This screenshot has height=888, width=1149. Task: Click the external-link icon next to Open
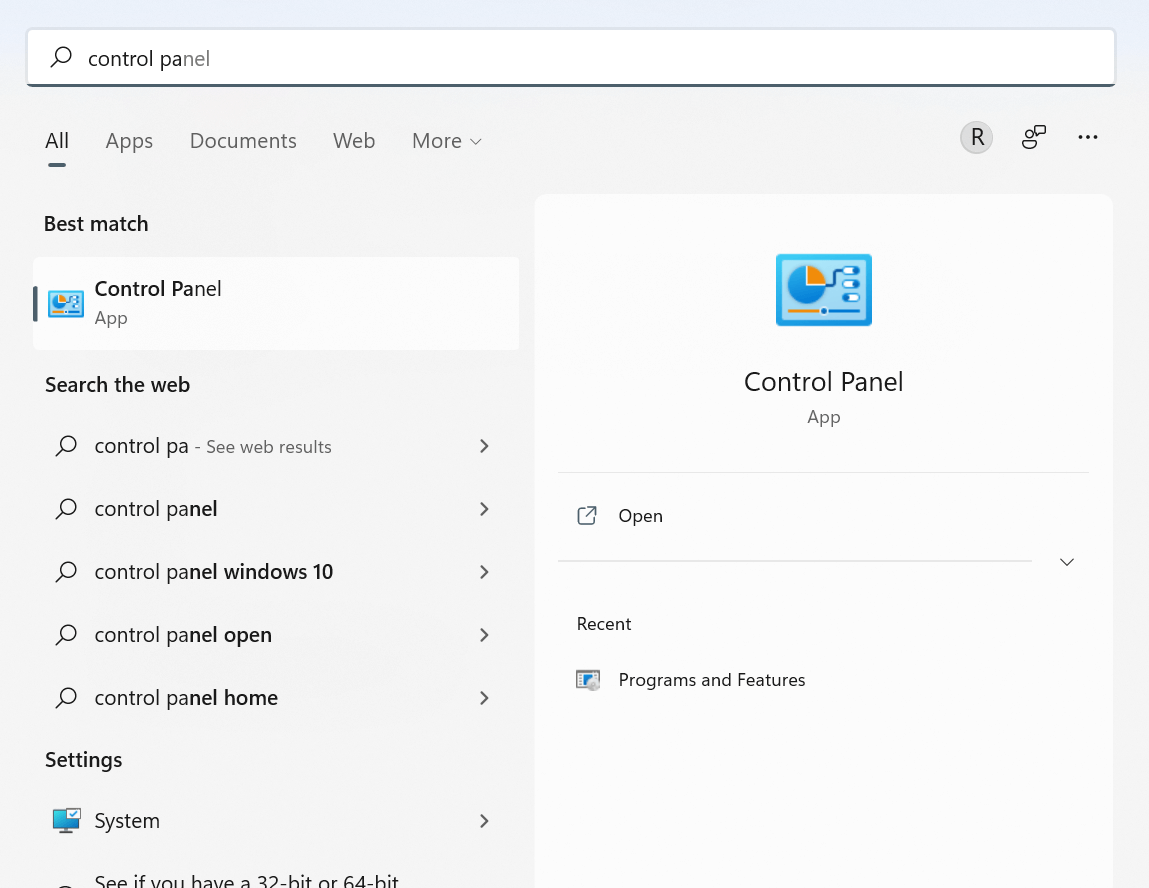point(587,515)
